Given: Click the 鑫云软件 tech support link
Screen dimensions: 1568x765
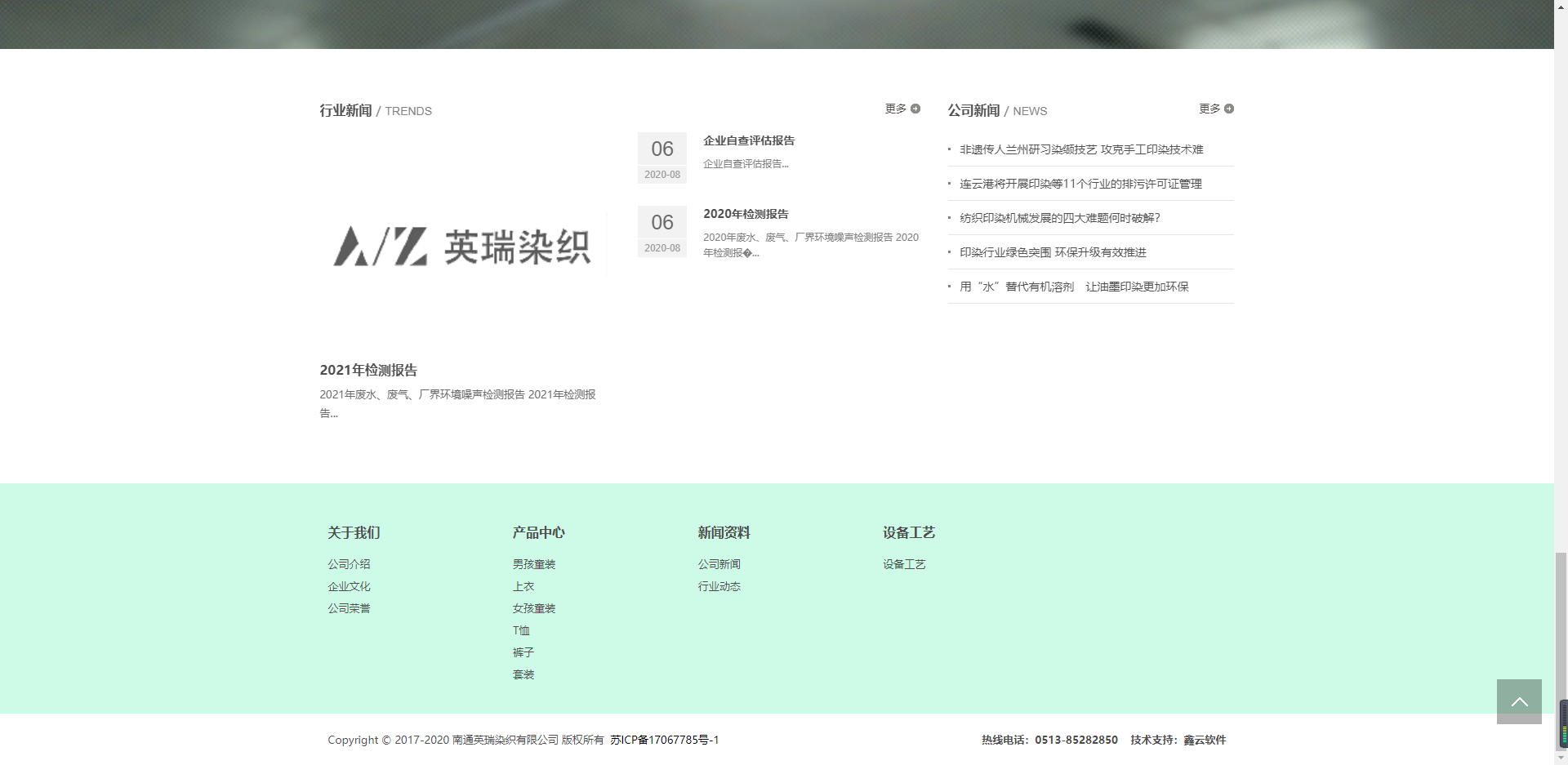Looking at the screenshot, I should click(1205, 740).
